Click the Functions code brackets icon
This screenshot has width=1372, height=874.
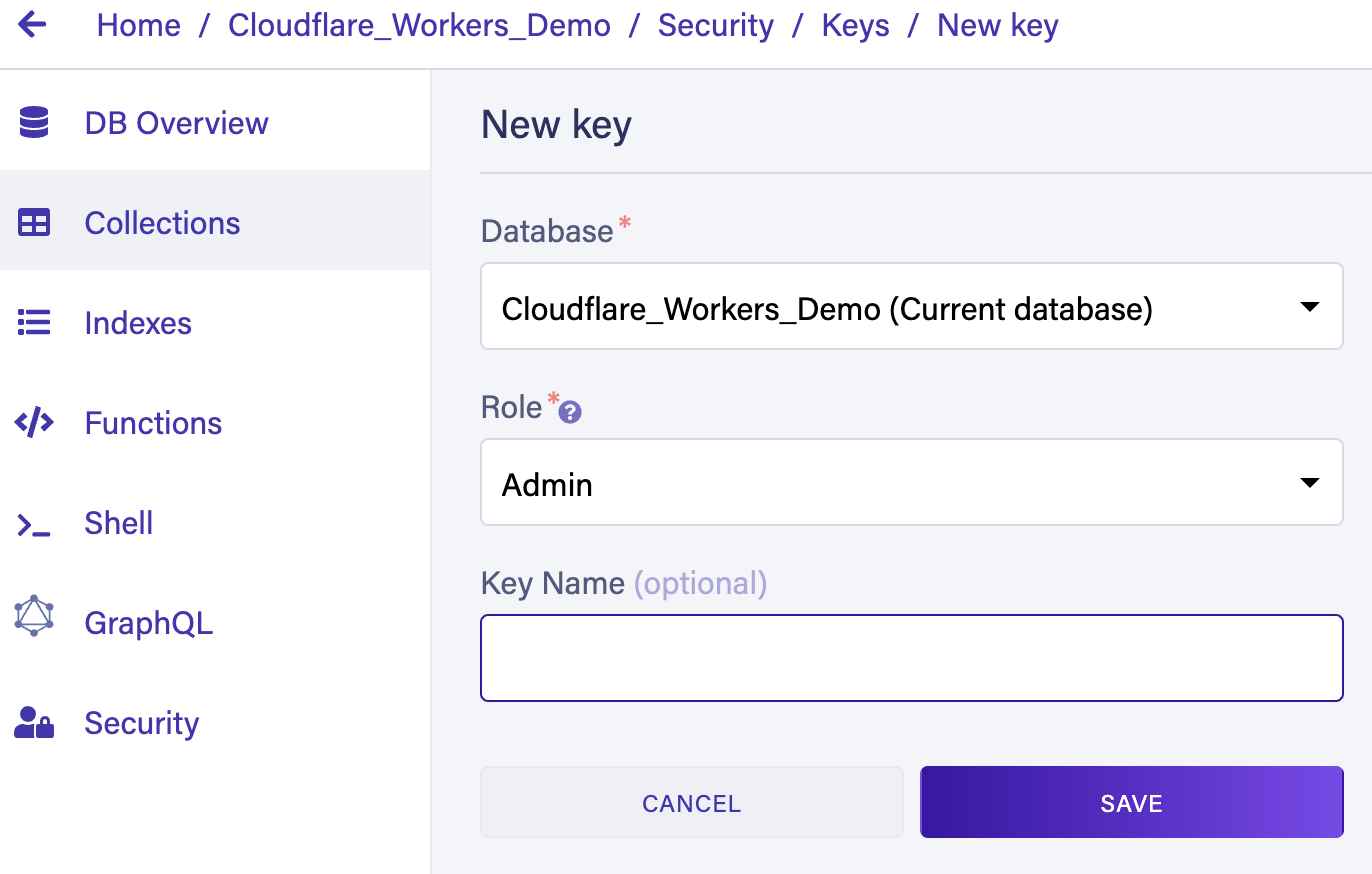pyautogui.click(x=34, y=423)
